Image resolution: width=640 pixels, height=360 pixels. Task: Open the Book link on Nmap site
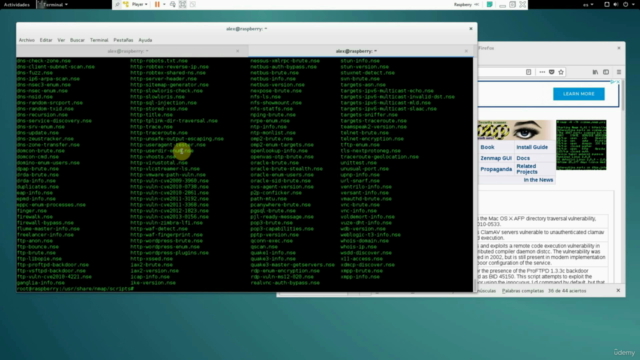487,147
